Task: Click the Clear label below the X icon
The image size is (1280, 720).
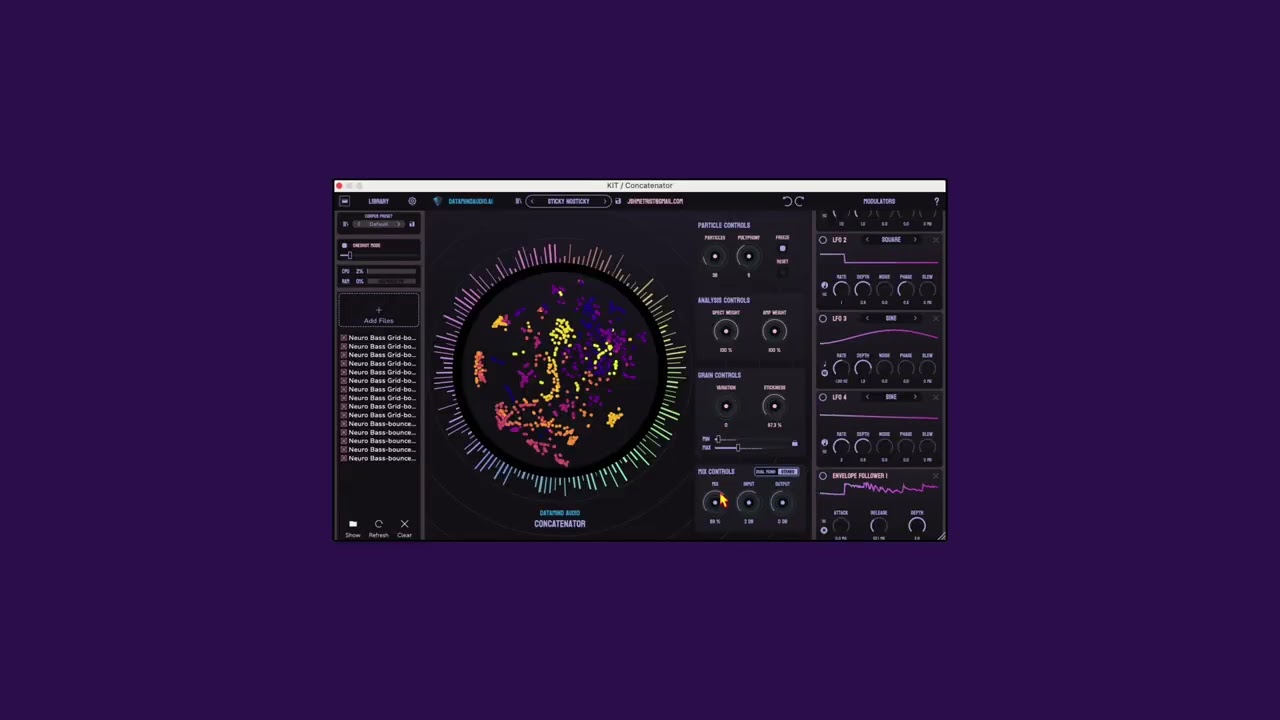Action: pyautogui.click(x=404, y=535)
